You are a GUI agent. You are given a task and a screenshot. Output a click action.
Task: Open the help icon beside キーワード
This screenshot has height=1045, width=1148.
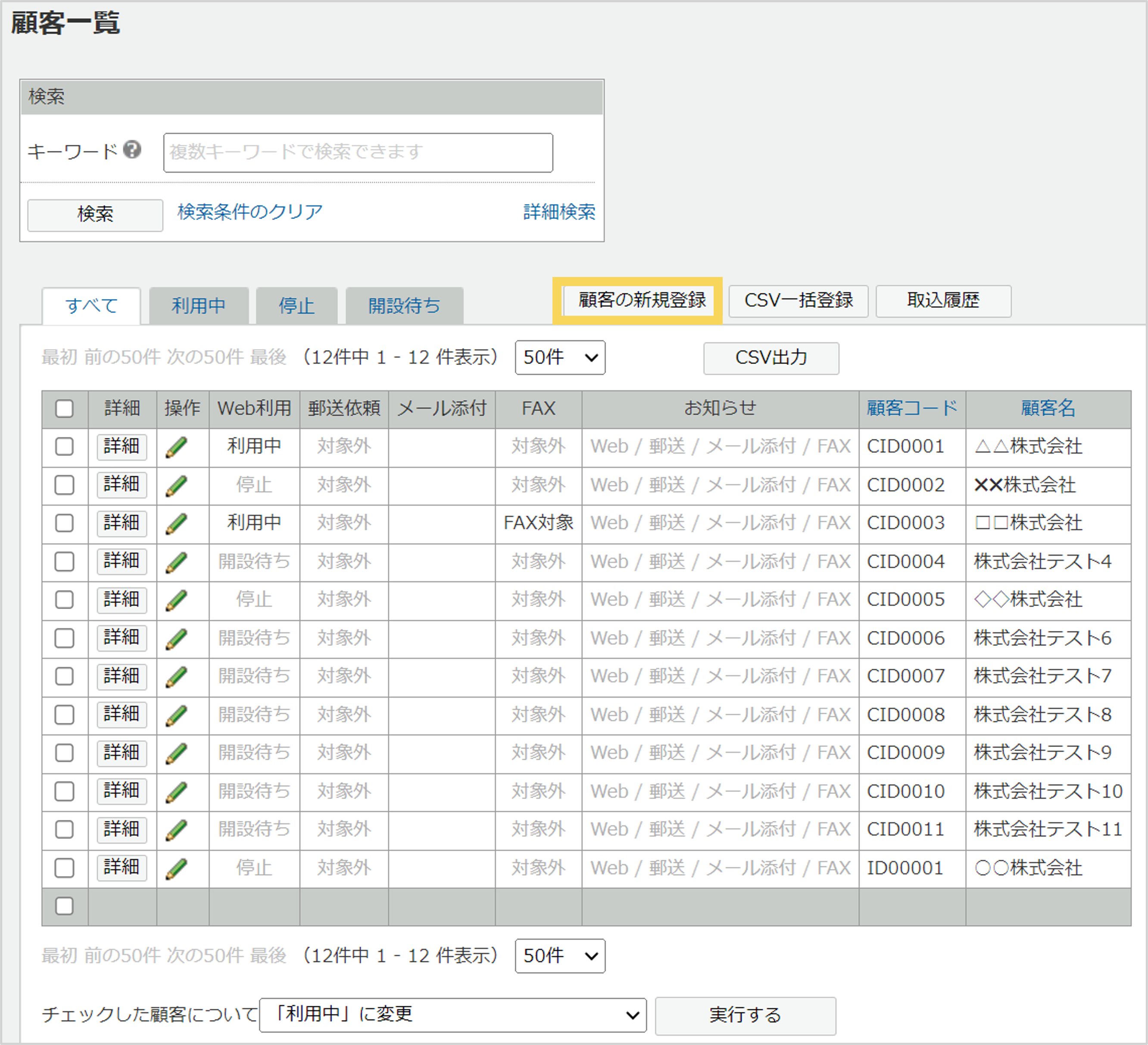point(132,150)
